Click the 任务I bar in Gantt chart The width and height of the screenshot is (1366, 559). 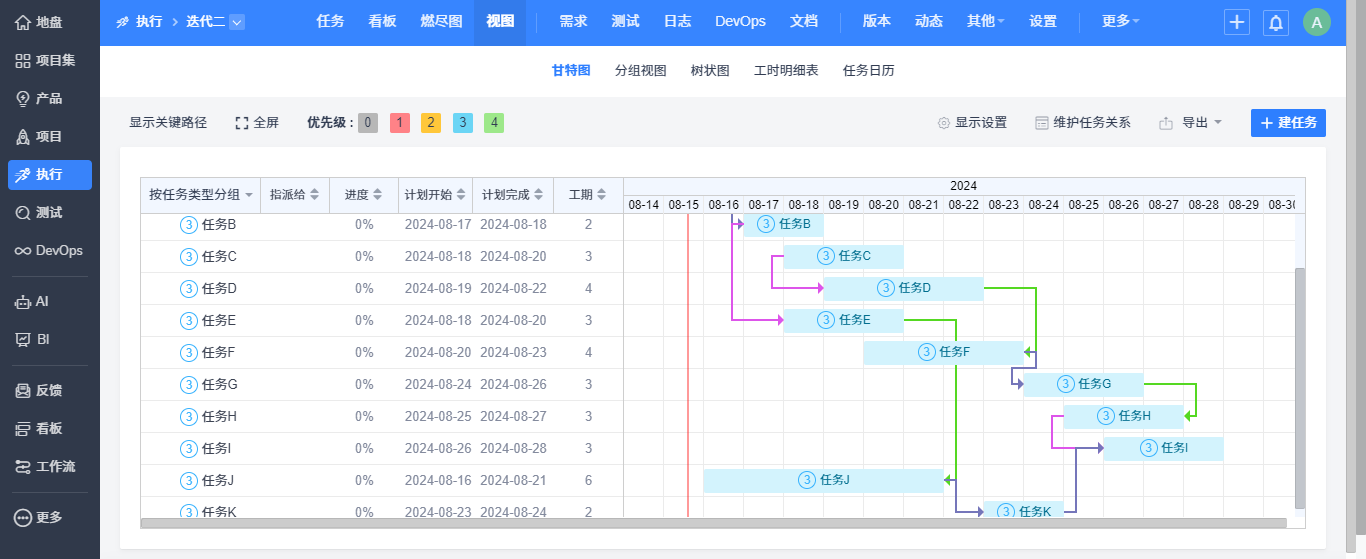1163,448
